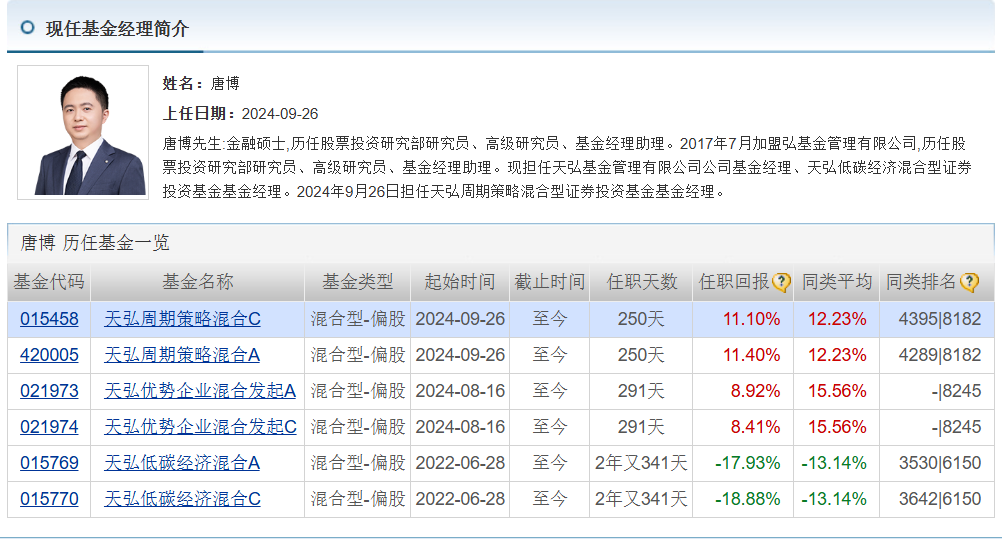Click tenure 250天 in the 420005 row
This screenshot has height=539, width=1002.
pyautogui.click(x=641, y=355)
